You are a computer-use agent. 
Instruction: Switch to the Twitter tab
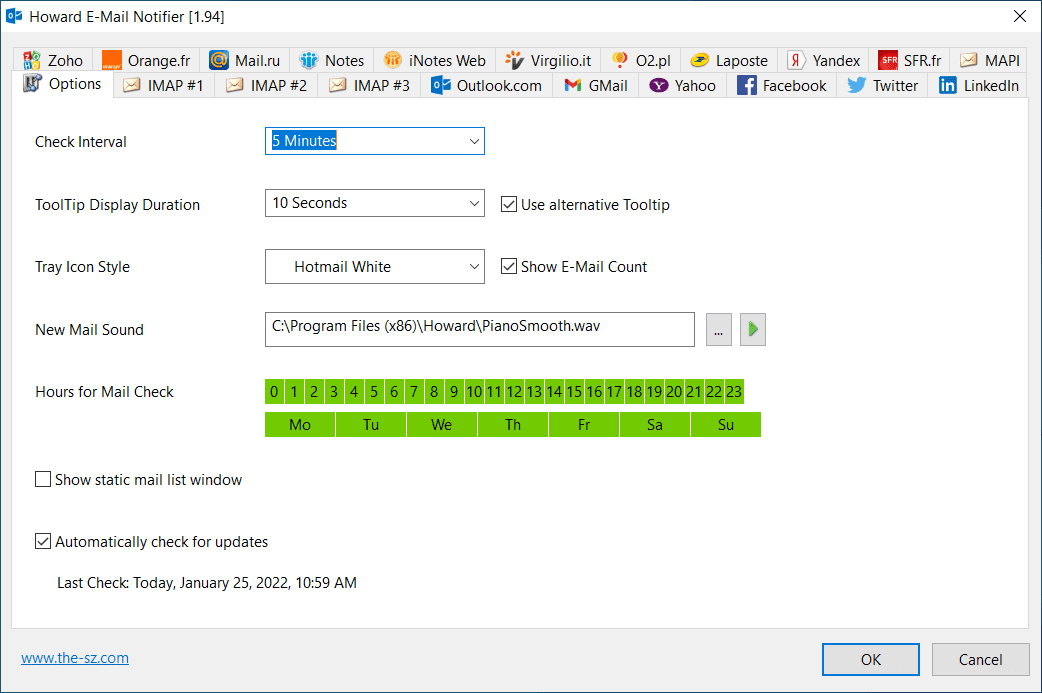[883, 86]
